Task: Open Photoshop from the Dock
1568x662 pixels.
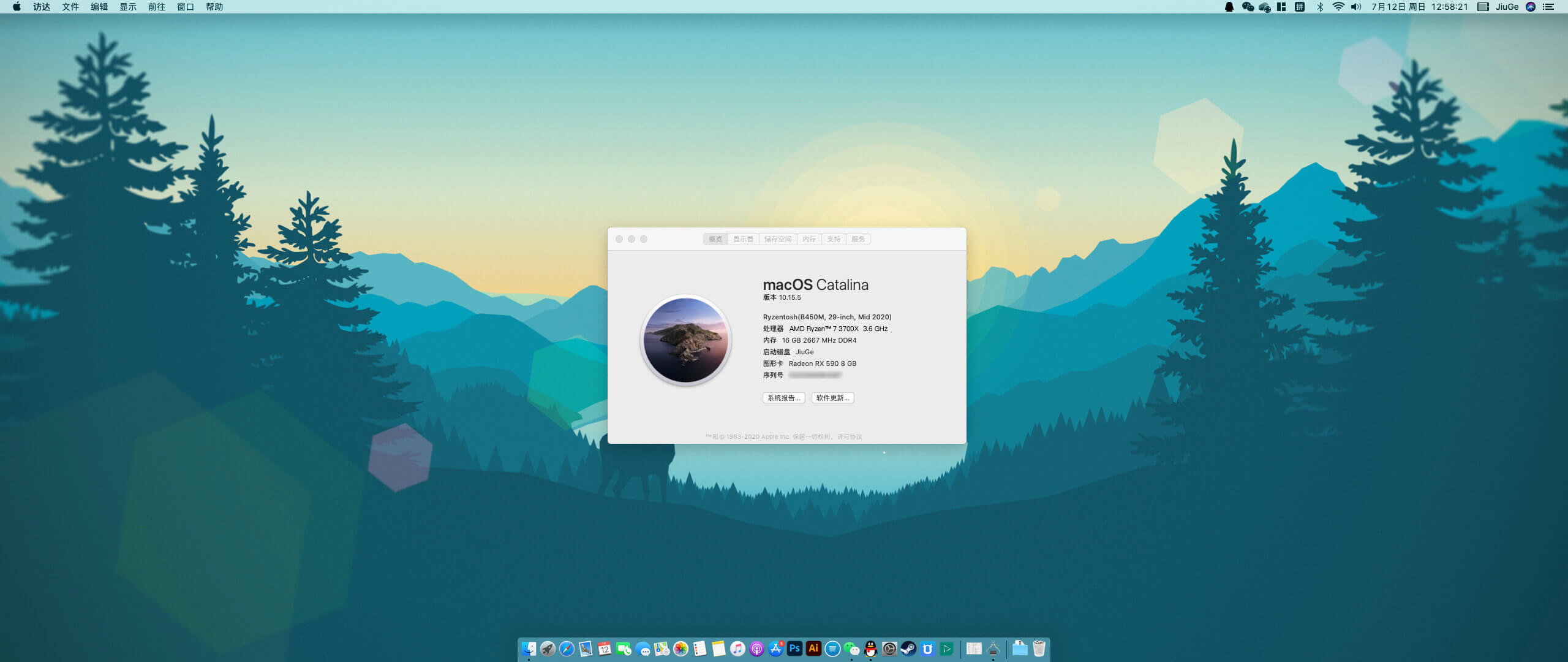Action: click(x=794, y=649)
